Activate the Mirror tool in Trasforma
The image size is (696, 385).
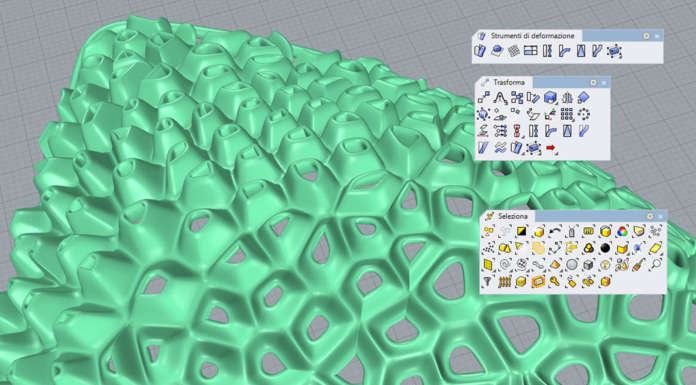click(567, 98)
